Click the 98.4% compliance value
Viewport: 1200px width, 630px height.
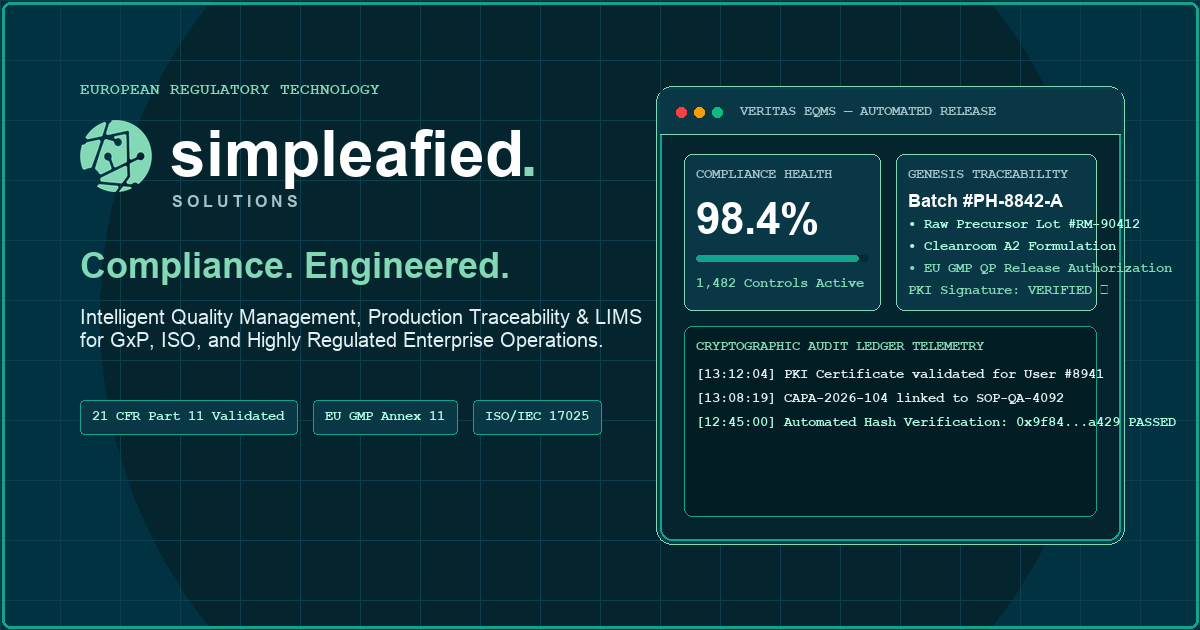[x=757, y=219]
